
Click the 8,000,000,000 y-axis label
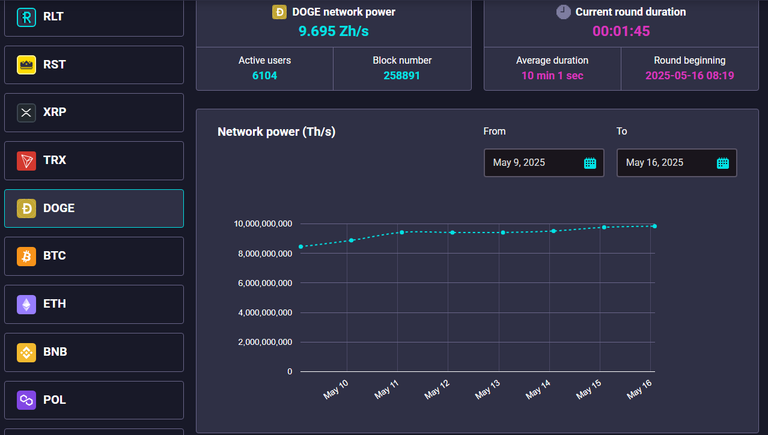point(265,254)
